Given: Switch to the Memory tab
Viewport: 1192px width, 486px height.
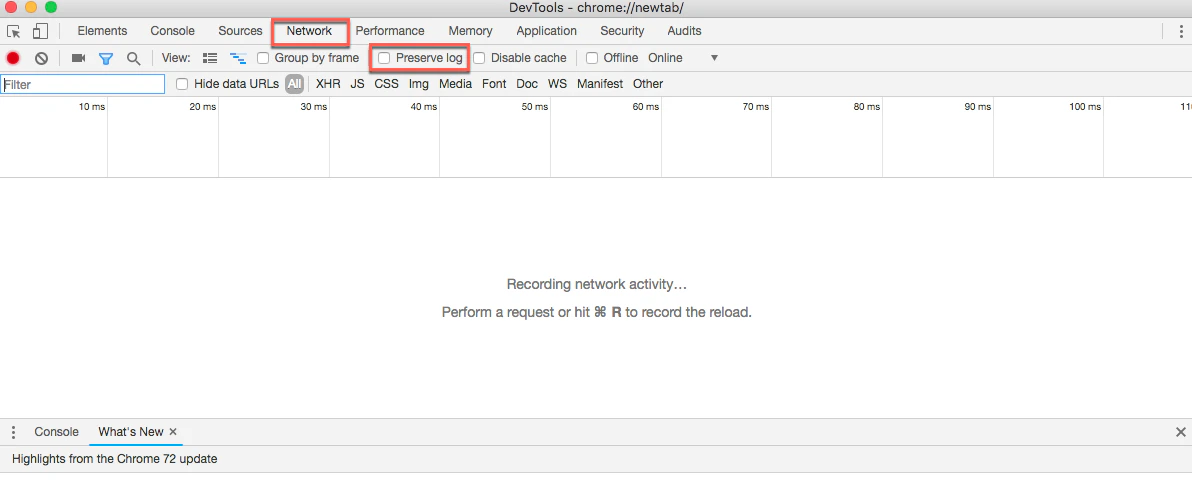Looking at the screenshot, I should coord(471,31).
